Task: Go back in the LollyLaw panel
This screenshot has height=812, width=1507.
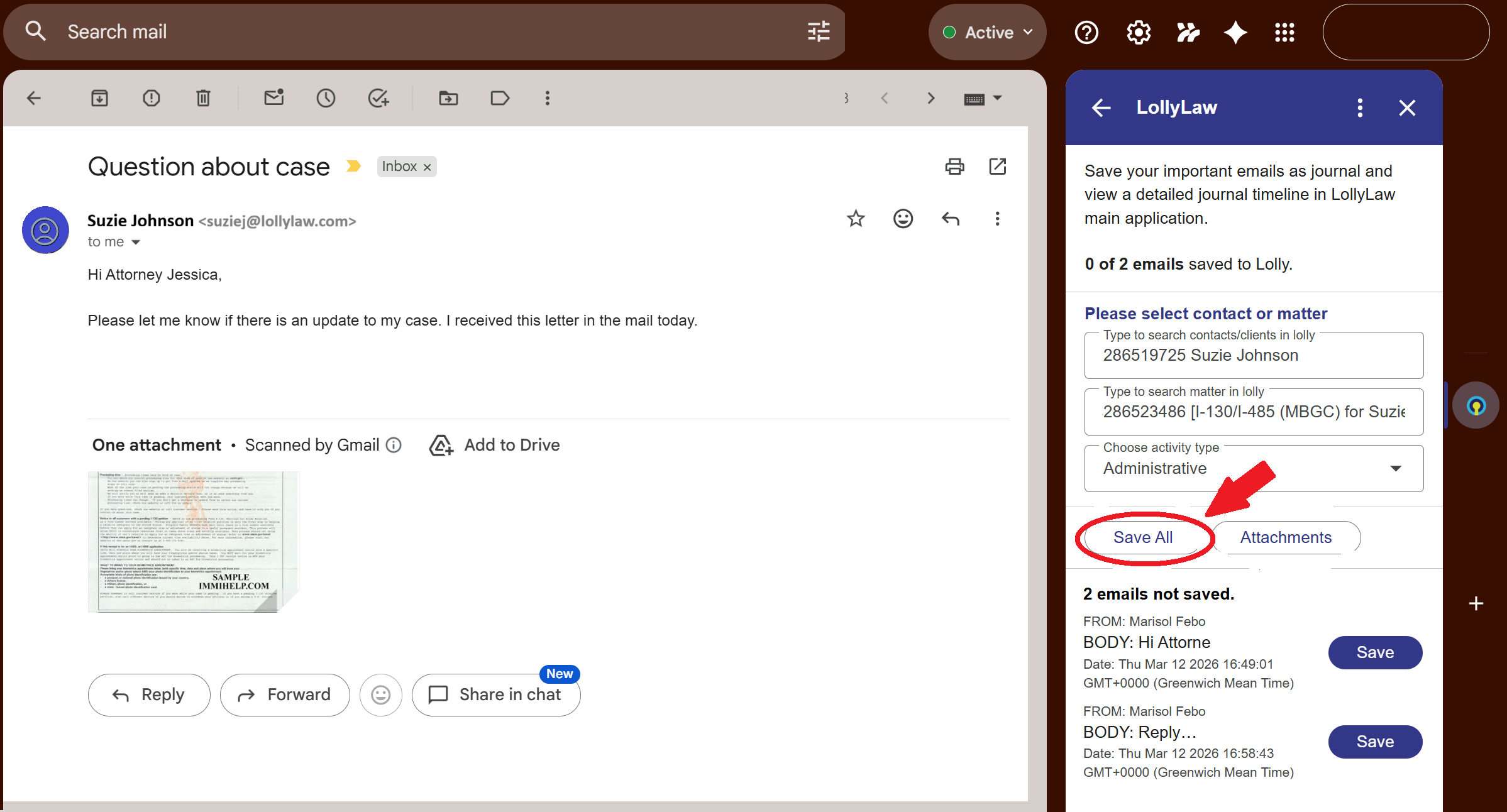Action: pos(1101,107)
